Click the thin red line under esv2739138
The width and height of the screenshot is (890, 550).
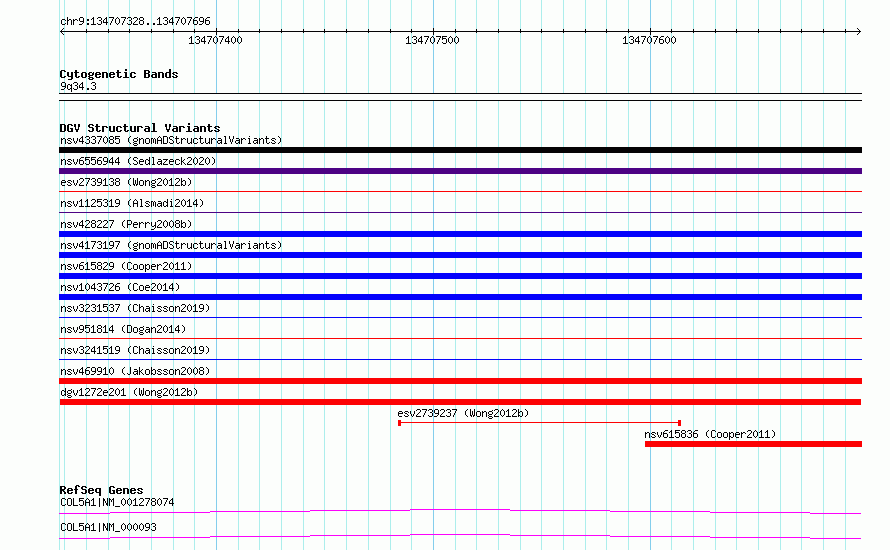(460, 192)
